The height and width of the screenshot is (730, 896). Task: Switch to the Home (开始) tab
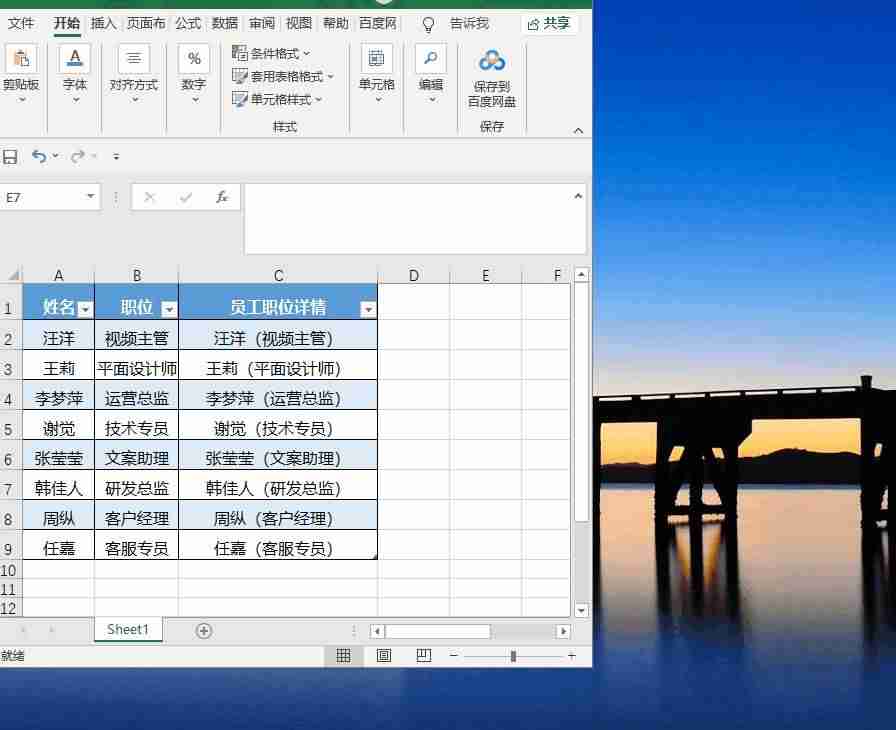click(67, 23)
